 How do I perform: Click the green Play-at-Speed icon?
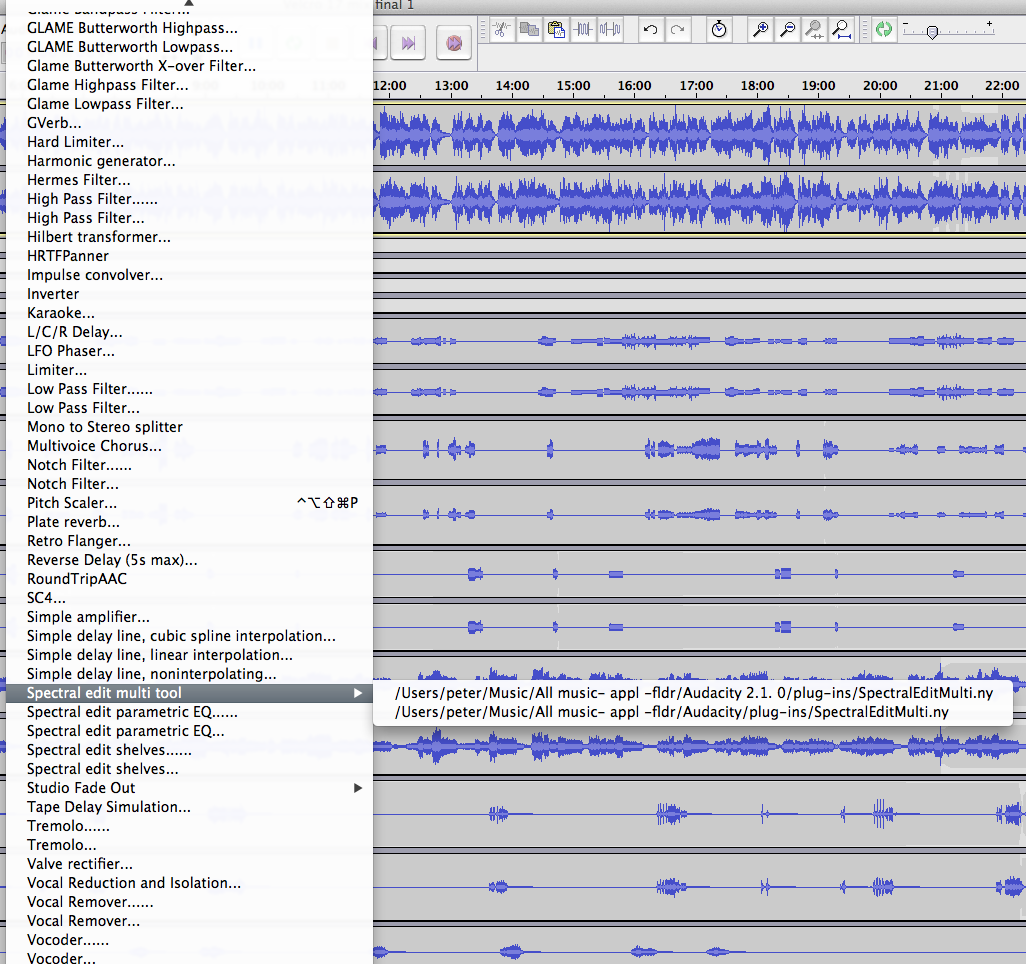tap(883, 29)
